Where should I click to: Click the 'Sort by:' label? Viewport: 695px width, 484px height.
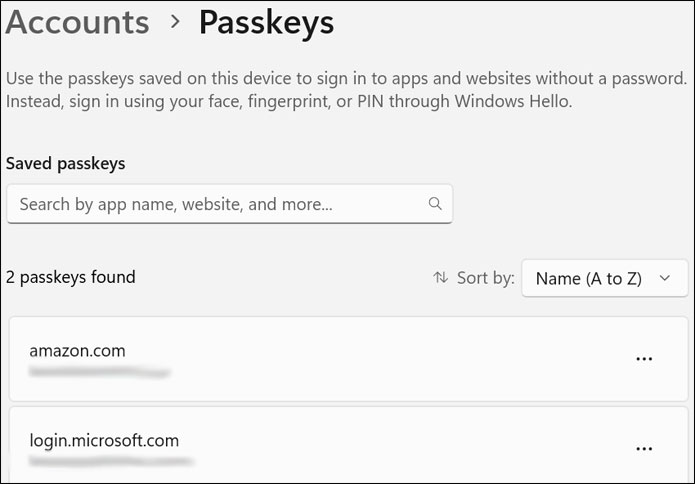[486, 278]
